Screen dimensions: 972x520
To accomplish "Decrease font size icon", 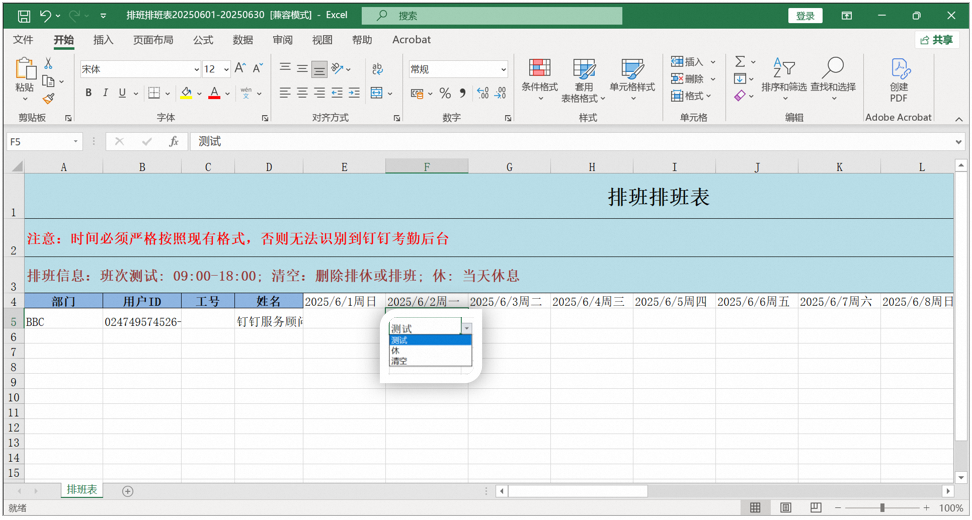I will point(258,69).
